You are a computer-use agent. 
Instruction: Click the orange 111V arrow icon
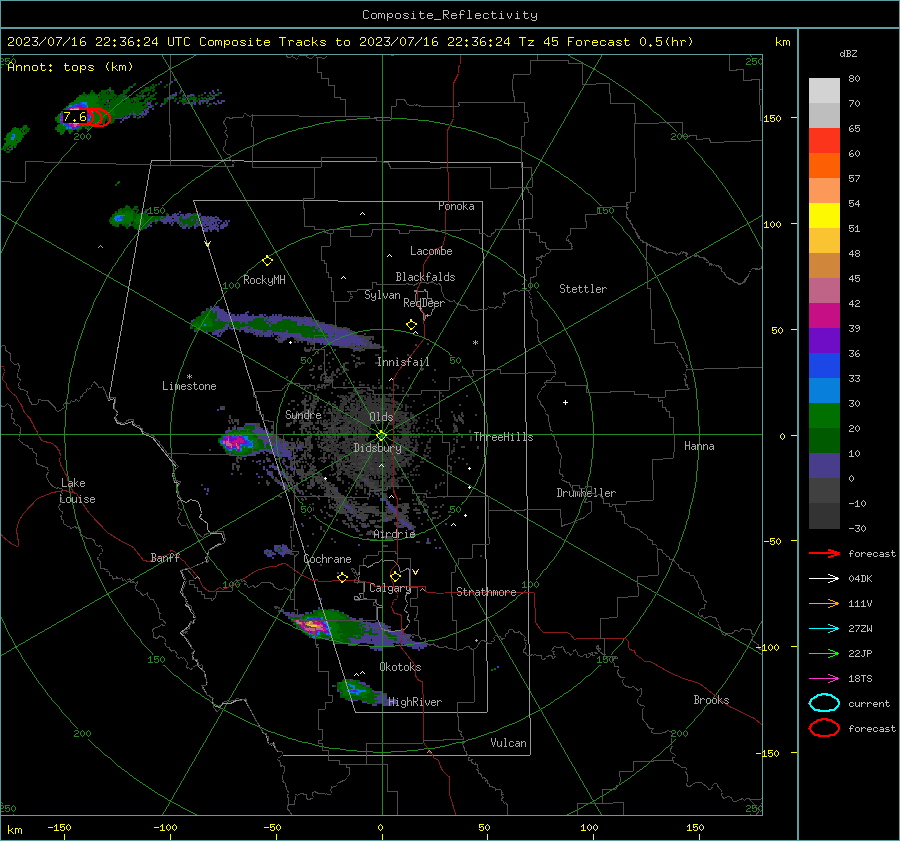pyautogui.click(x=824, y=603)
